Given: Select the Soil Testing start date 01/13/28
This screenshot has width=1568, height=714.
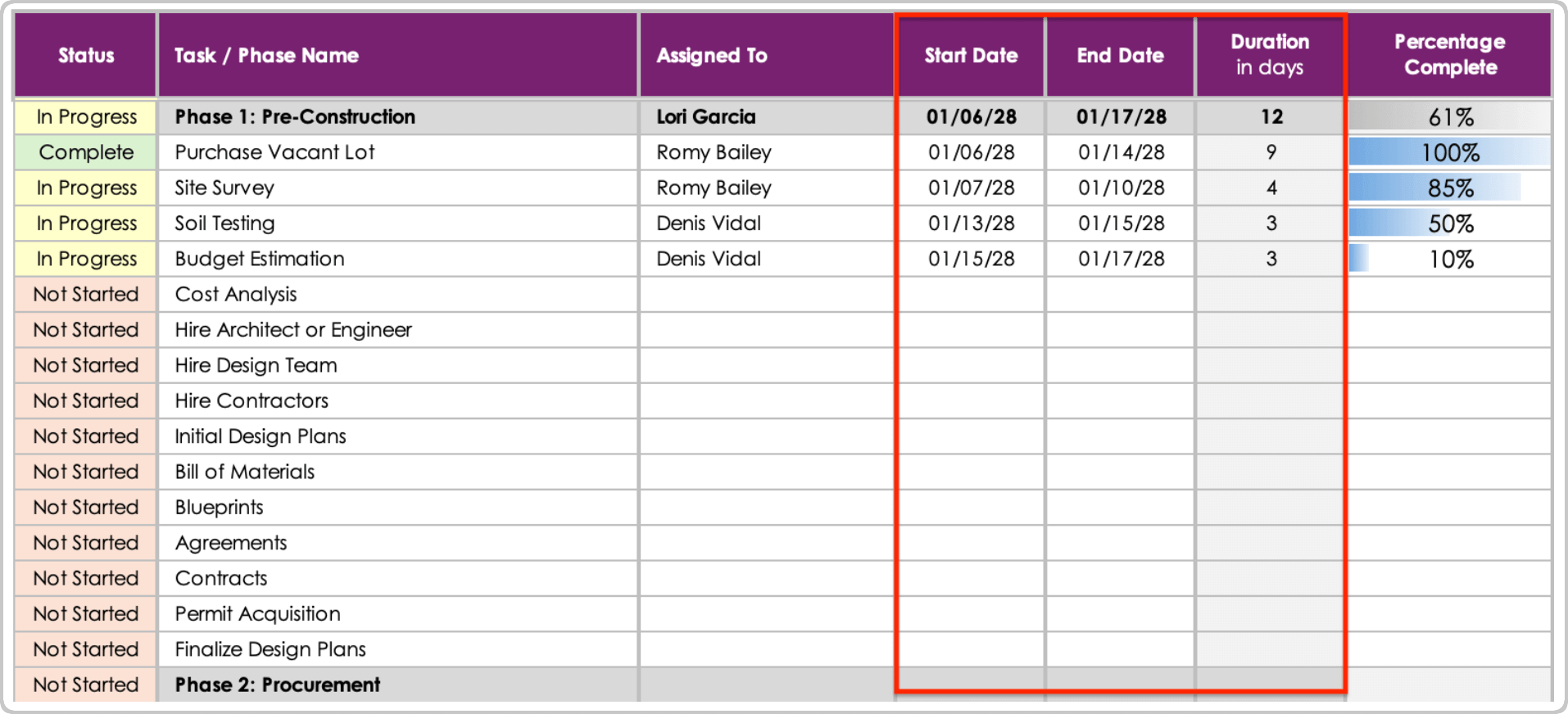Looking at the screenshot, I should (x=971, y=224).
